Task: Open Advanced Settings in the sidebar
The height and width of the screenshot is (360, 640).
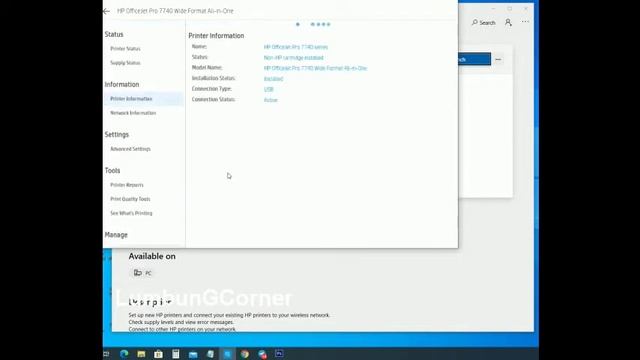Action: point(130,149)
